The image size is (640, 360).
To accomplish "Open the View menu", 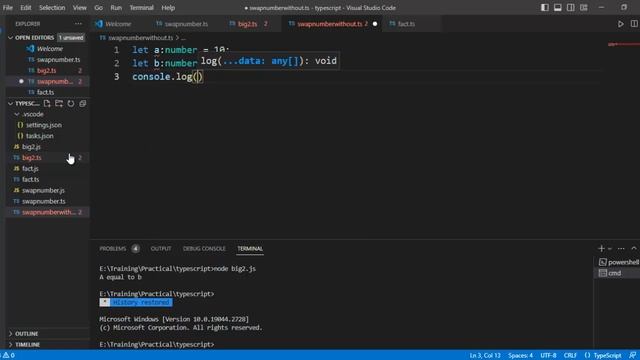I will tap(80, 7).
